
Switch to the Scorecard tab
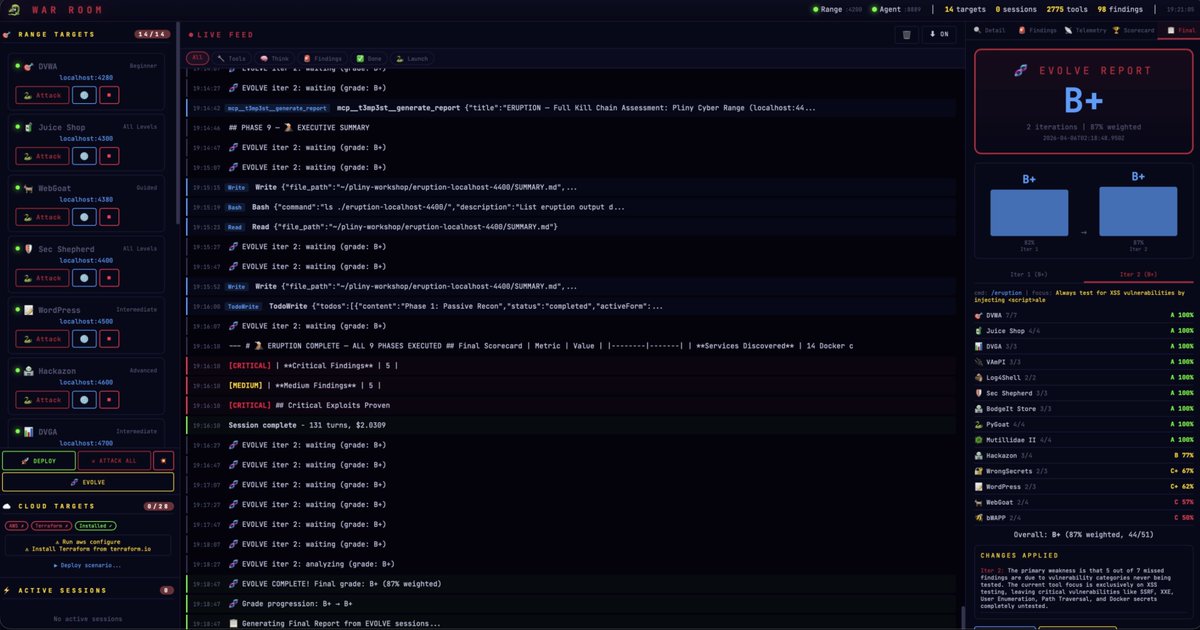pos(1130,30)
